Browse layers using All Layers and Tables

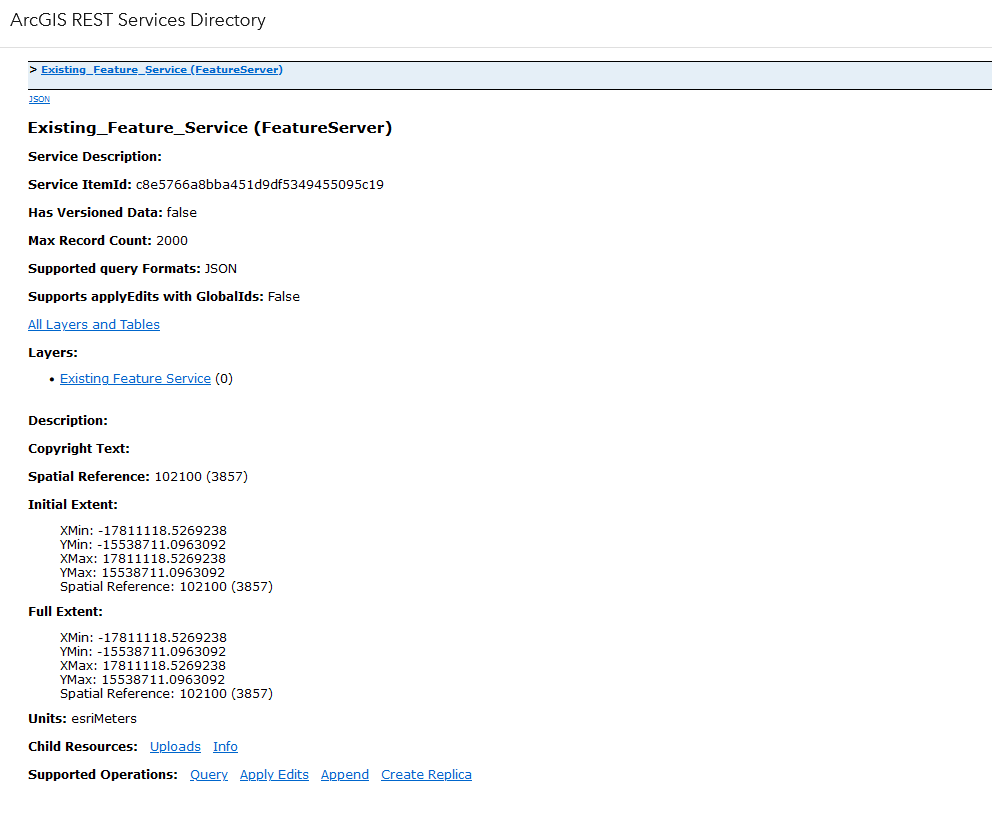[93, 324]
